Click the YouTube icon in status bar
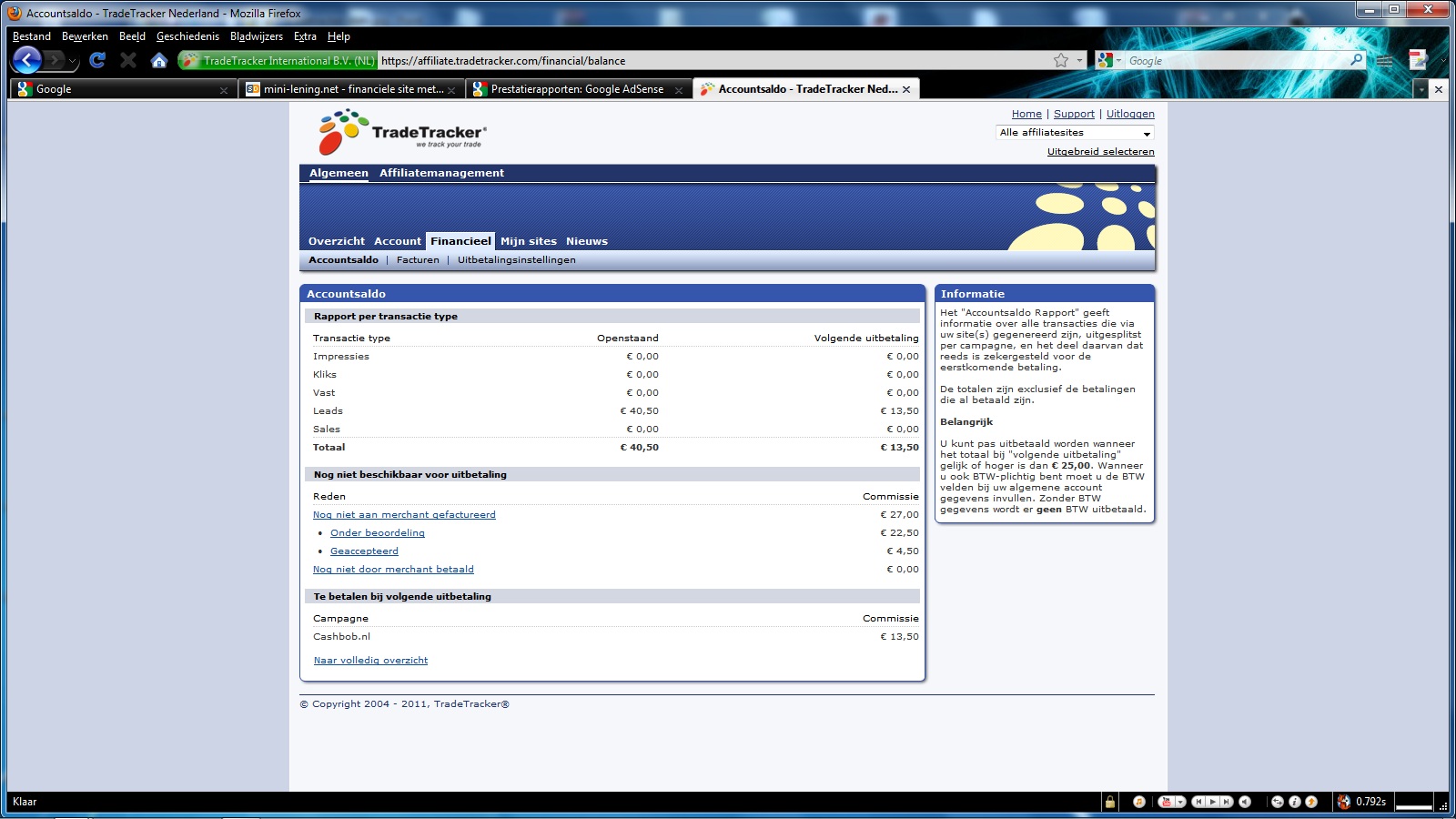 (x=1166, y=802)
